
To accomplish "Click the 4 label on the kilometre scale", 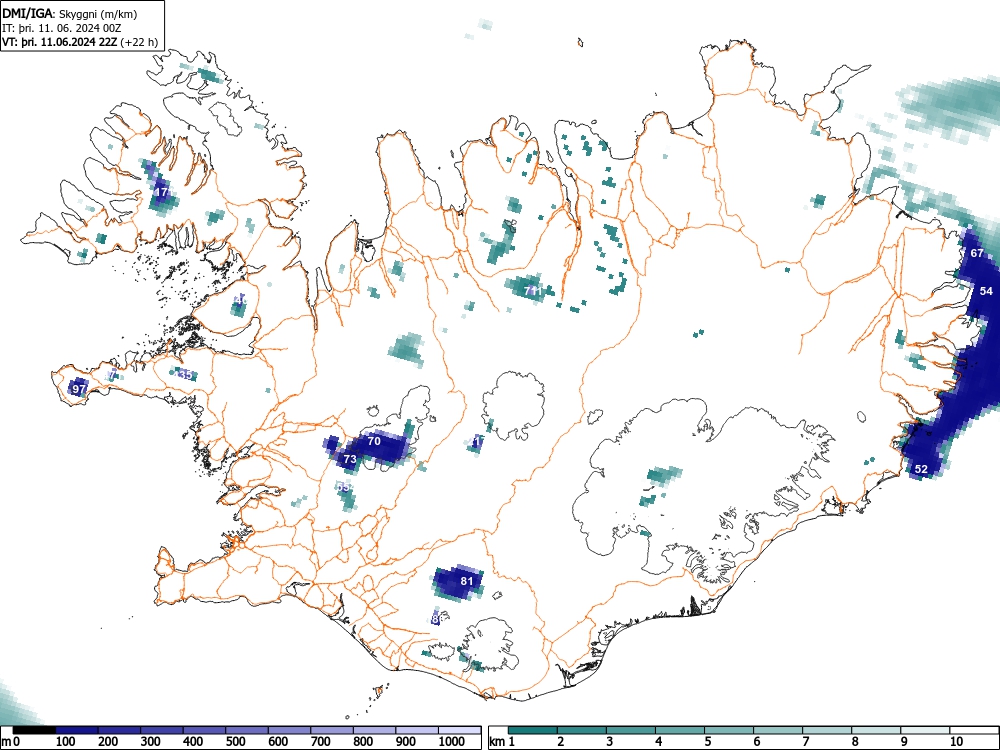I will tap(658, 741).
